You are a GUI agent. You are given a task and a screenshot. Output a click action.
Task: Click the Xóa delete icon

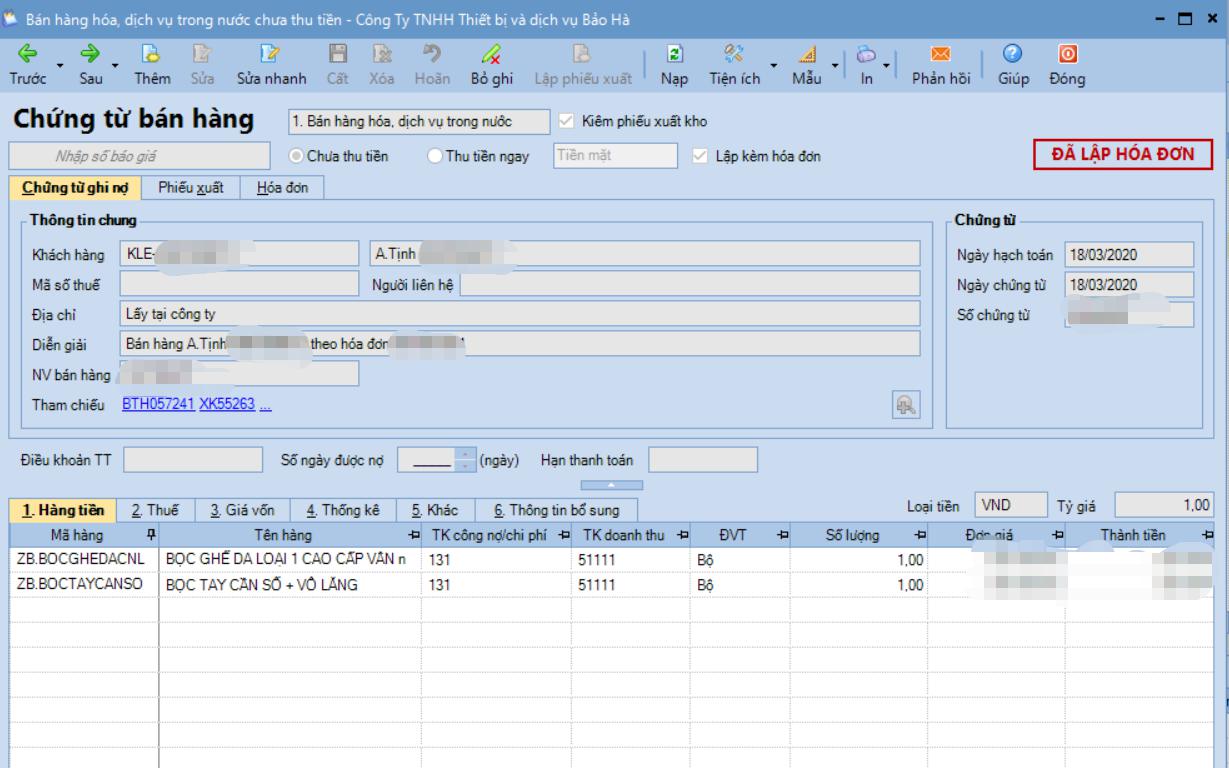[x=382, y=54]
